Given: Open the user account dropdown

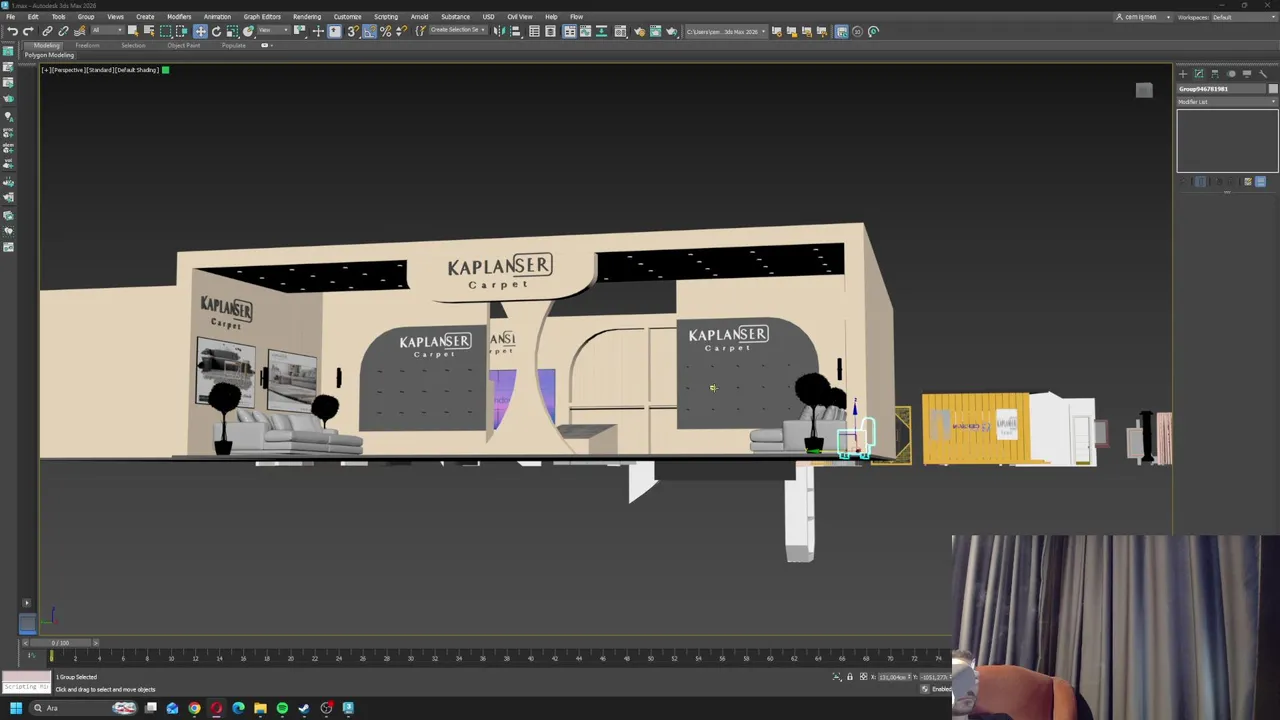Looking at the screenshot, I should 1143,17.
